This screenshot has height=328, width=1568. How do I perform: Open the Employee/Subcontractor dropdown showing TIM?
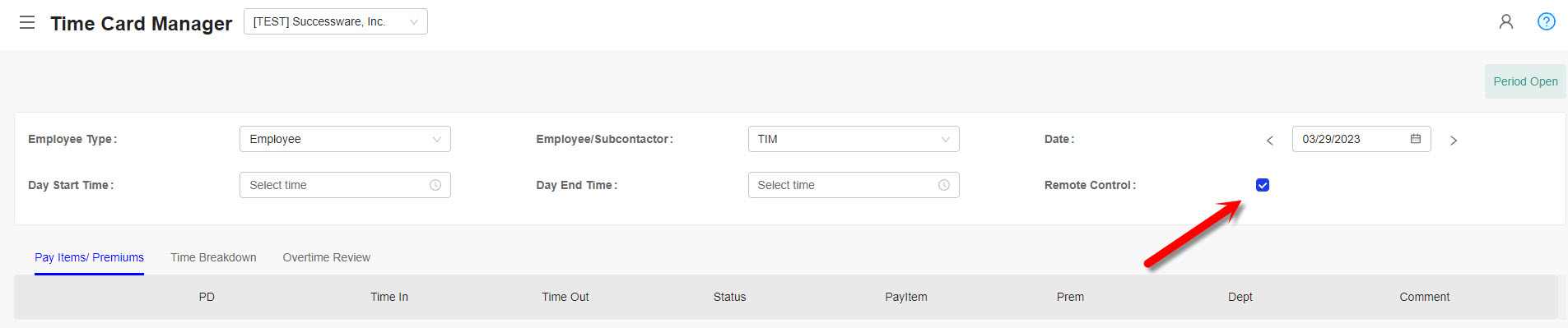point(854,139)
